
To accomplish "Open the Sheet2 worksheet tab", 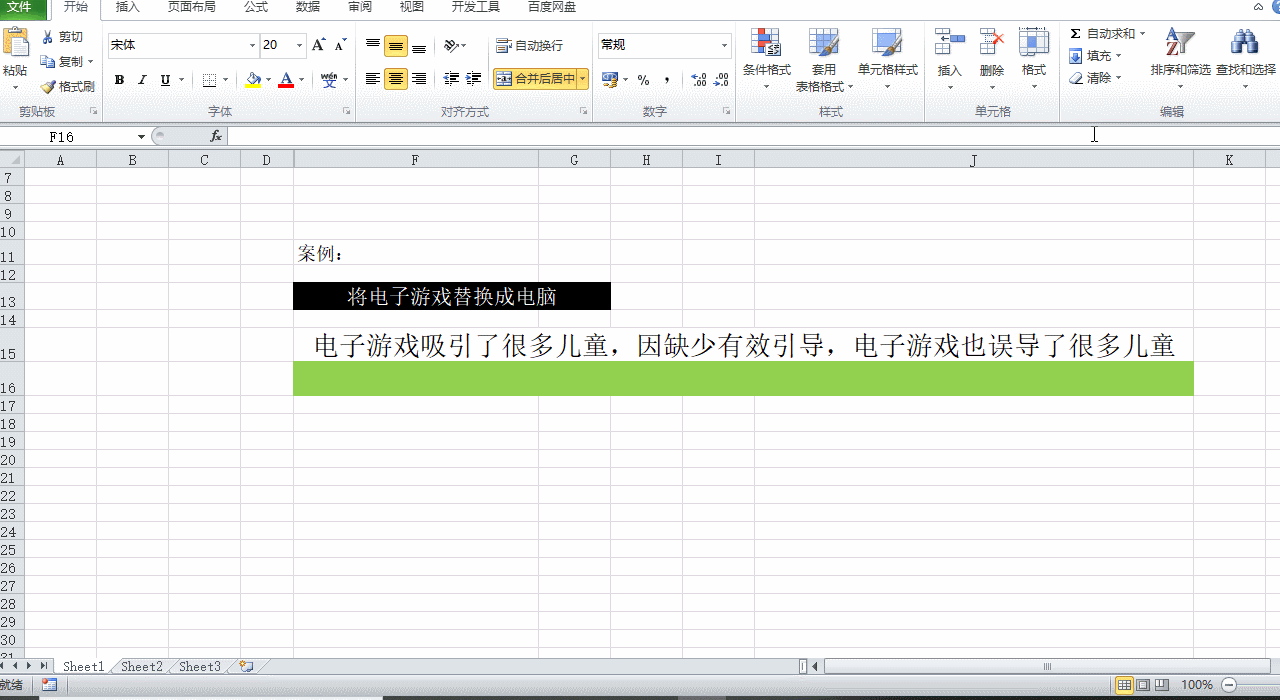I will pos(141,667).
